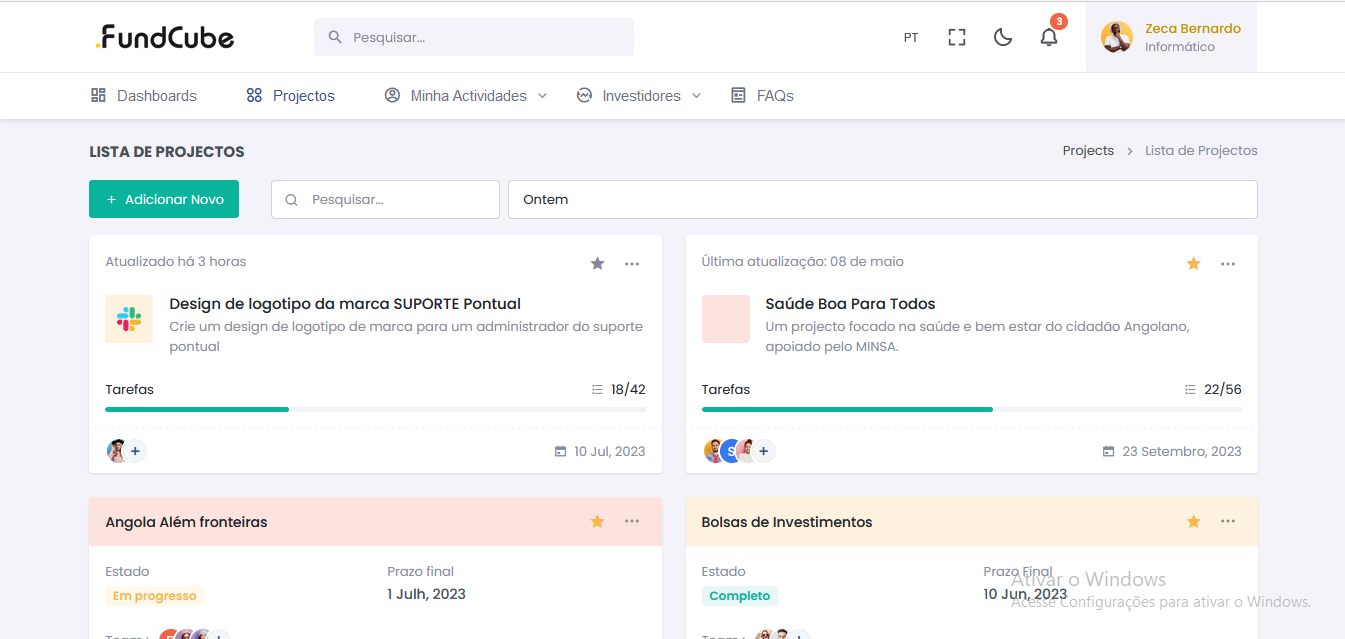The width and height of the screenshot is (1345, 639).
Task: Add member to Saúde Boa Para Todos
Action: [x=763, y=451]
